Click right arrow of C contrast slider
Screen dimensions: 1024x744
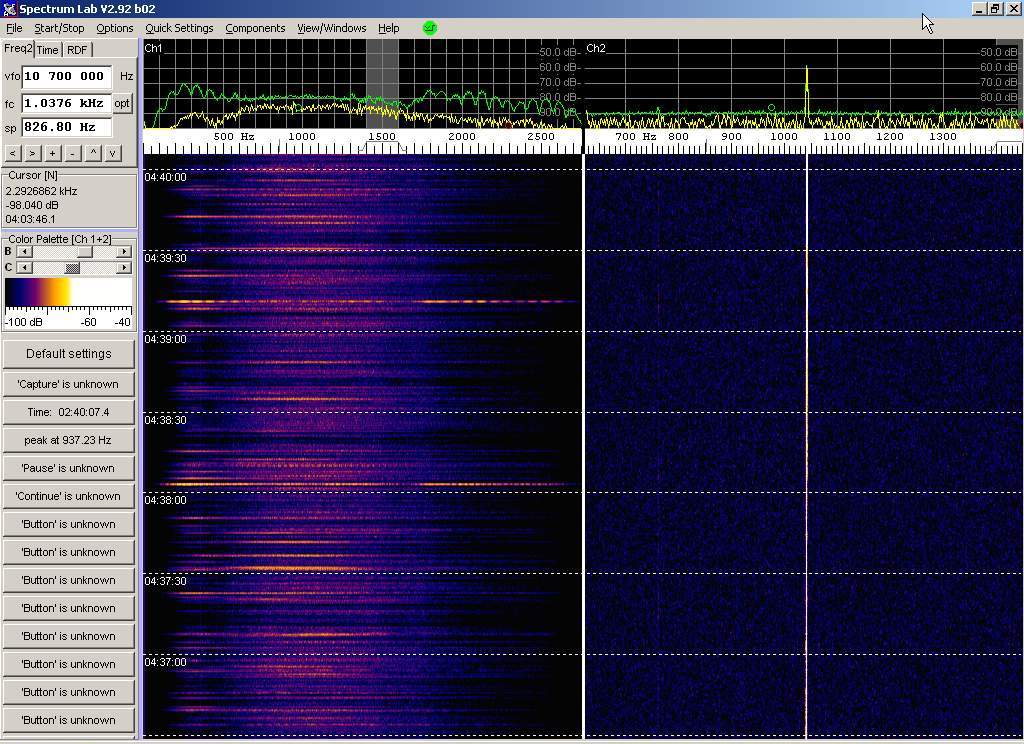click(124, 268)
